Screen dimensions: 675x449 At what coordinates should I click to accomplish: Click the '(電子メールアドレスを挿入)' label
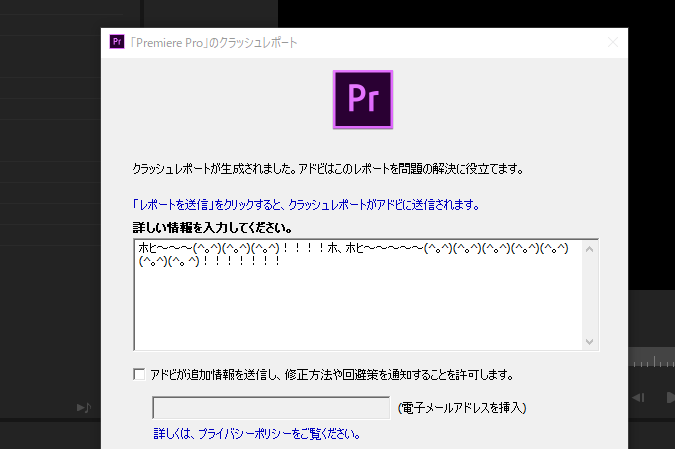462,408
